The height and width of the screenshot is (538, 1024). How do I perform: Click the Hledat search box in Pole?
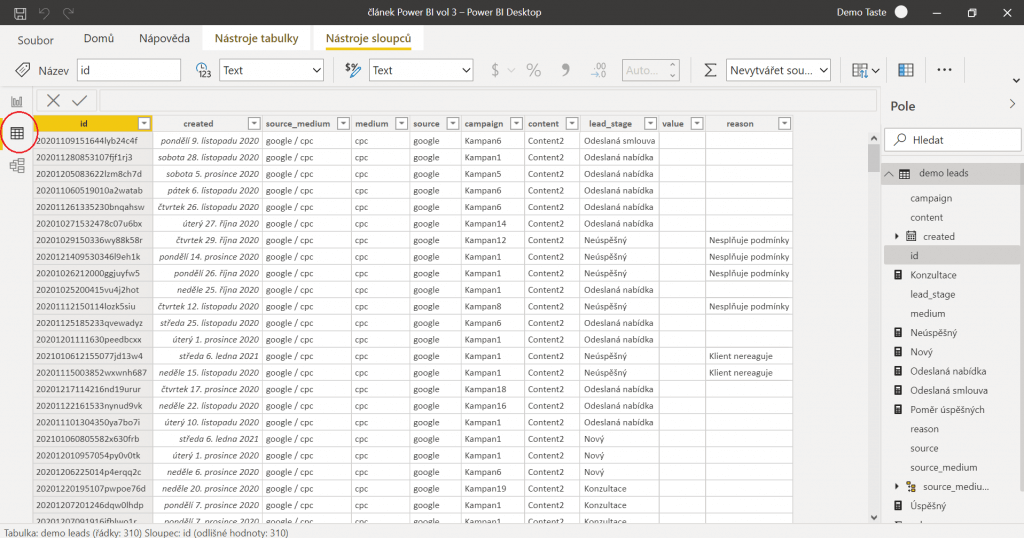tap(950, 140)
